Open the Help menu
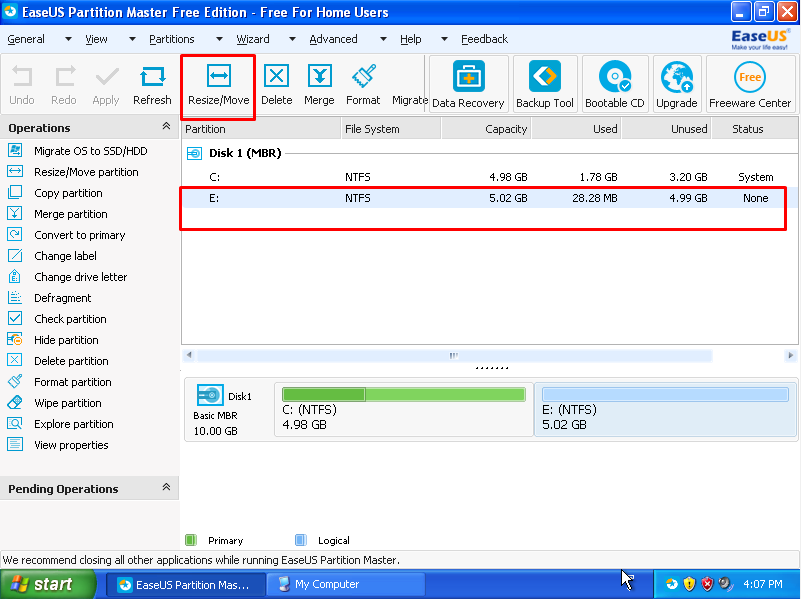Viewport: 801px width, 599px height. point(411,39)
